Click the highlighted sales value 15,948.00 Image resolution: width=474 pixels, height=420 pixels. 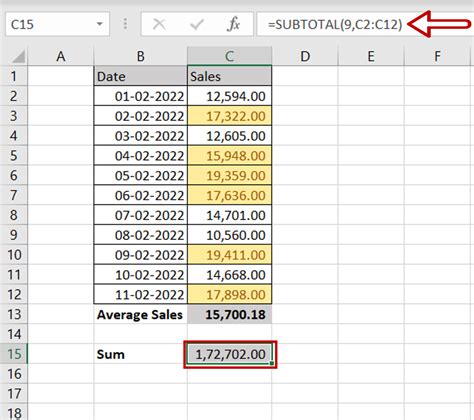tap(230, 156)
